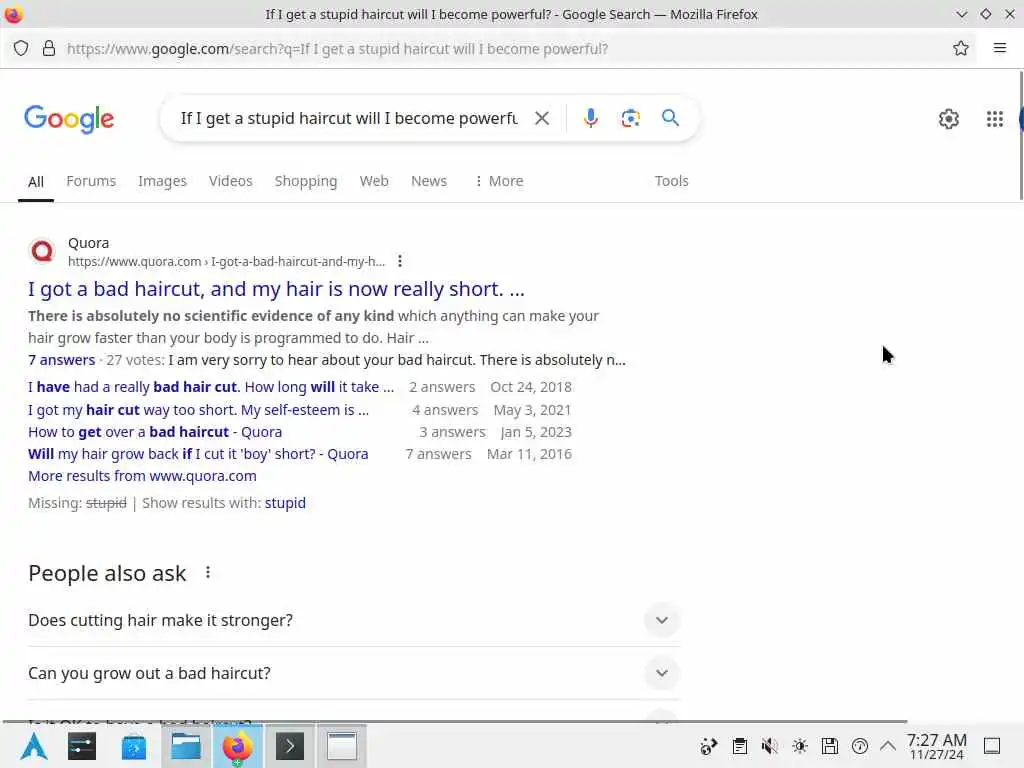Adjust brightness from tray icon
Viewport: 1024px width, 768px height.
[800, 746]
